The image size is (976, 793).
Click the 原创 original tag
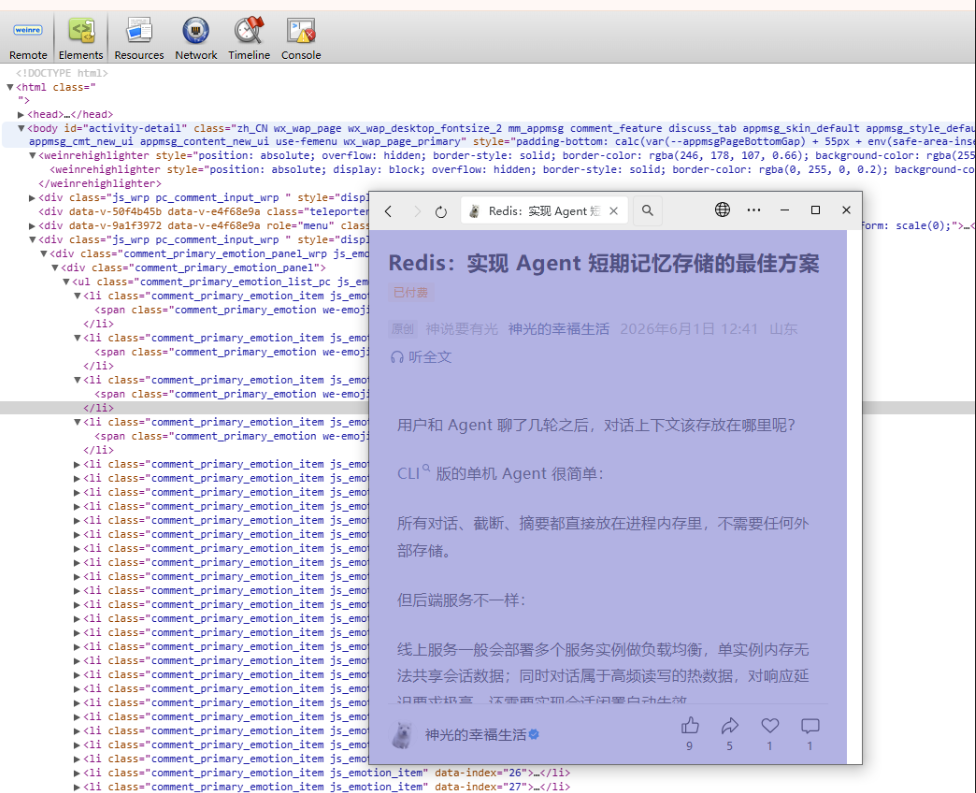402,329
